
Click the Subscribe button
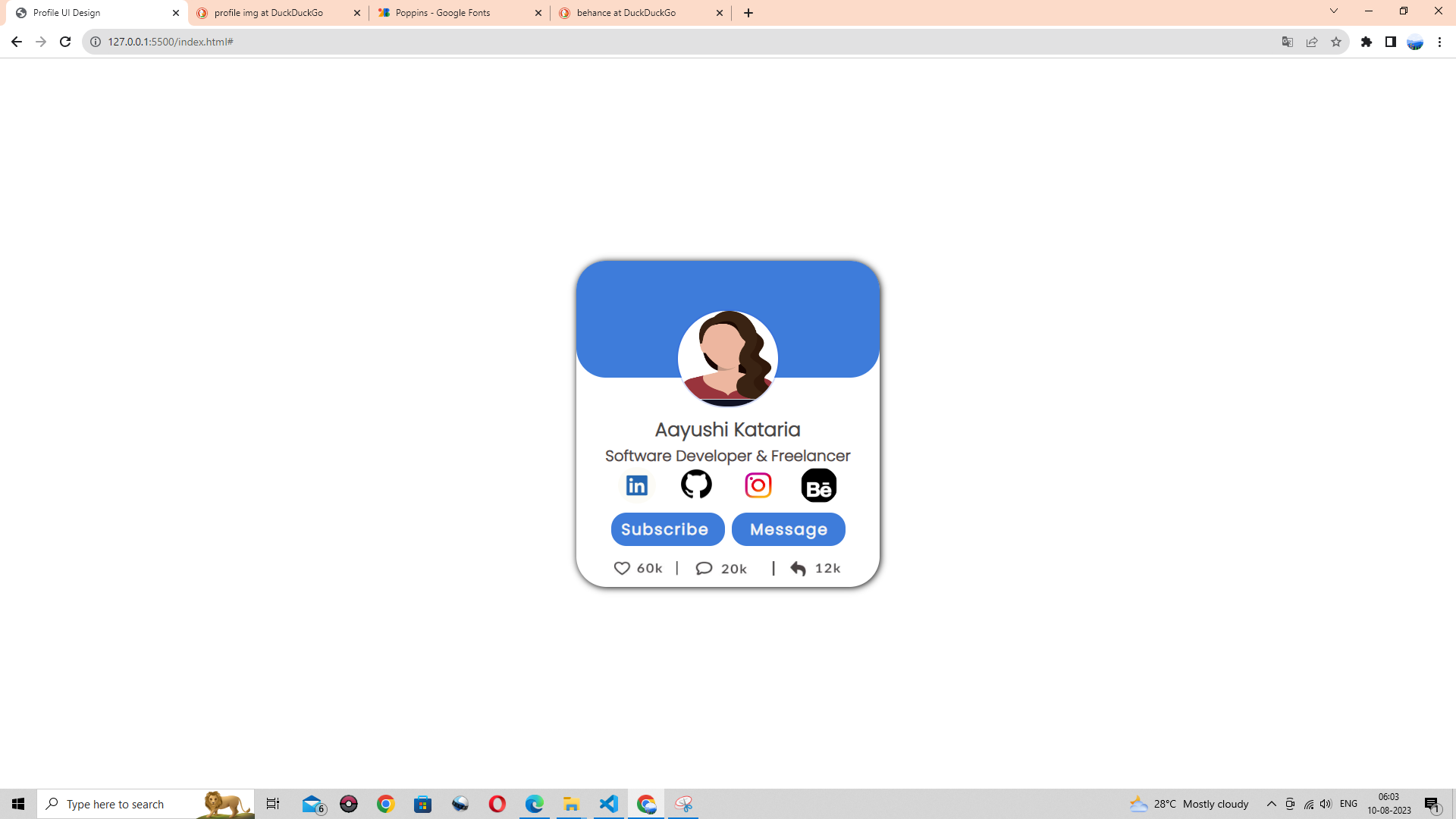coord(667,529)
